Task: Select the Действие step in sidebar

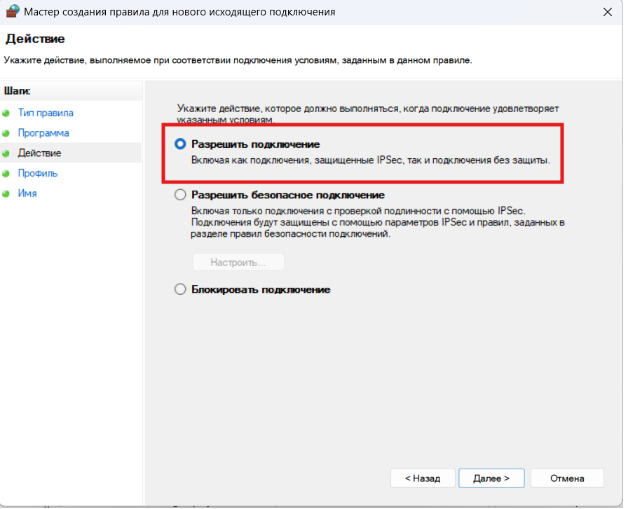Action: click(x=39, y=153)
